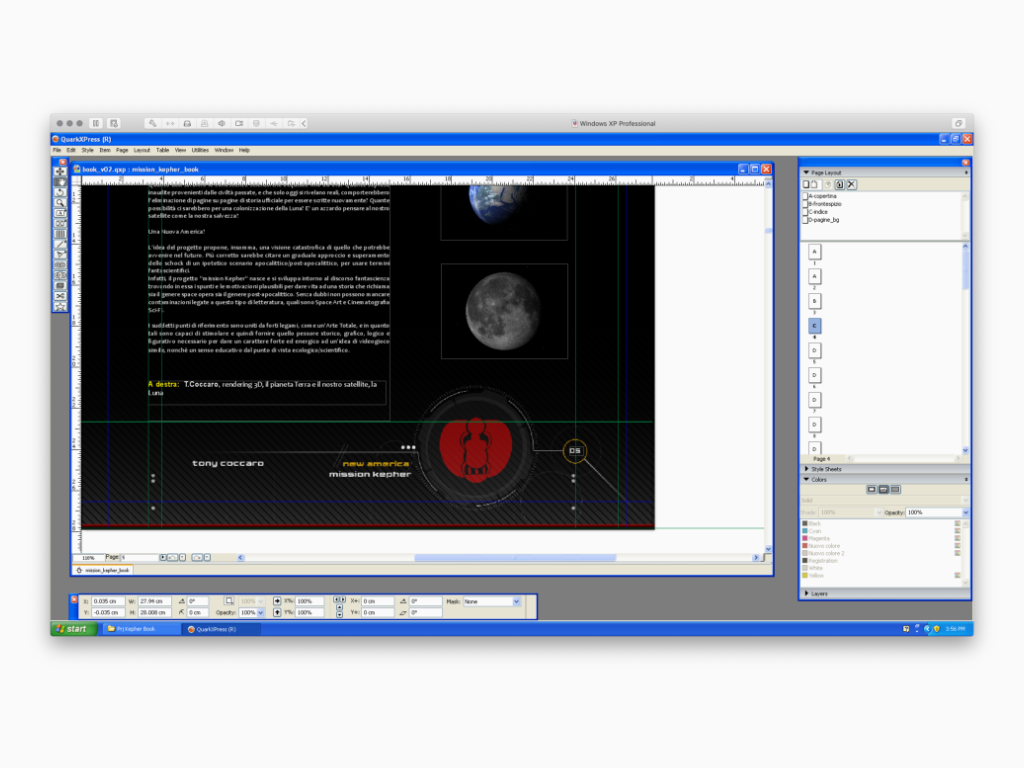Open the Window menu
Image resolution: width=1024 pixels, height=768 pixels.
[223, 150]
